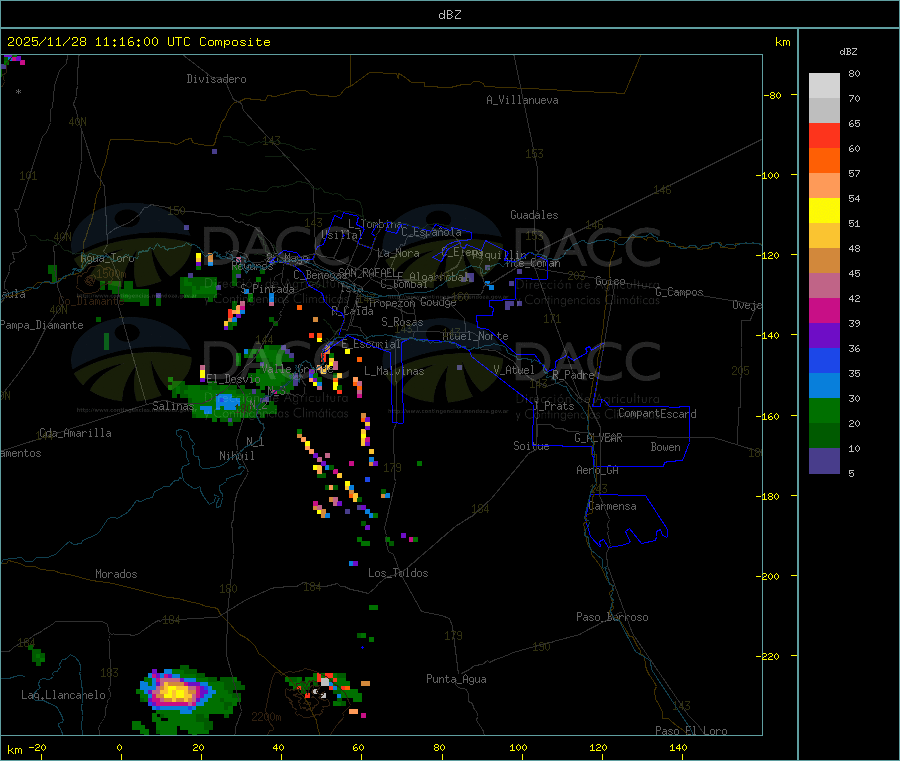Select the magenta 39-42 dBZ legend swatch
The width and height of the screenshot is (900, 761).
click(x=824, y=310)
